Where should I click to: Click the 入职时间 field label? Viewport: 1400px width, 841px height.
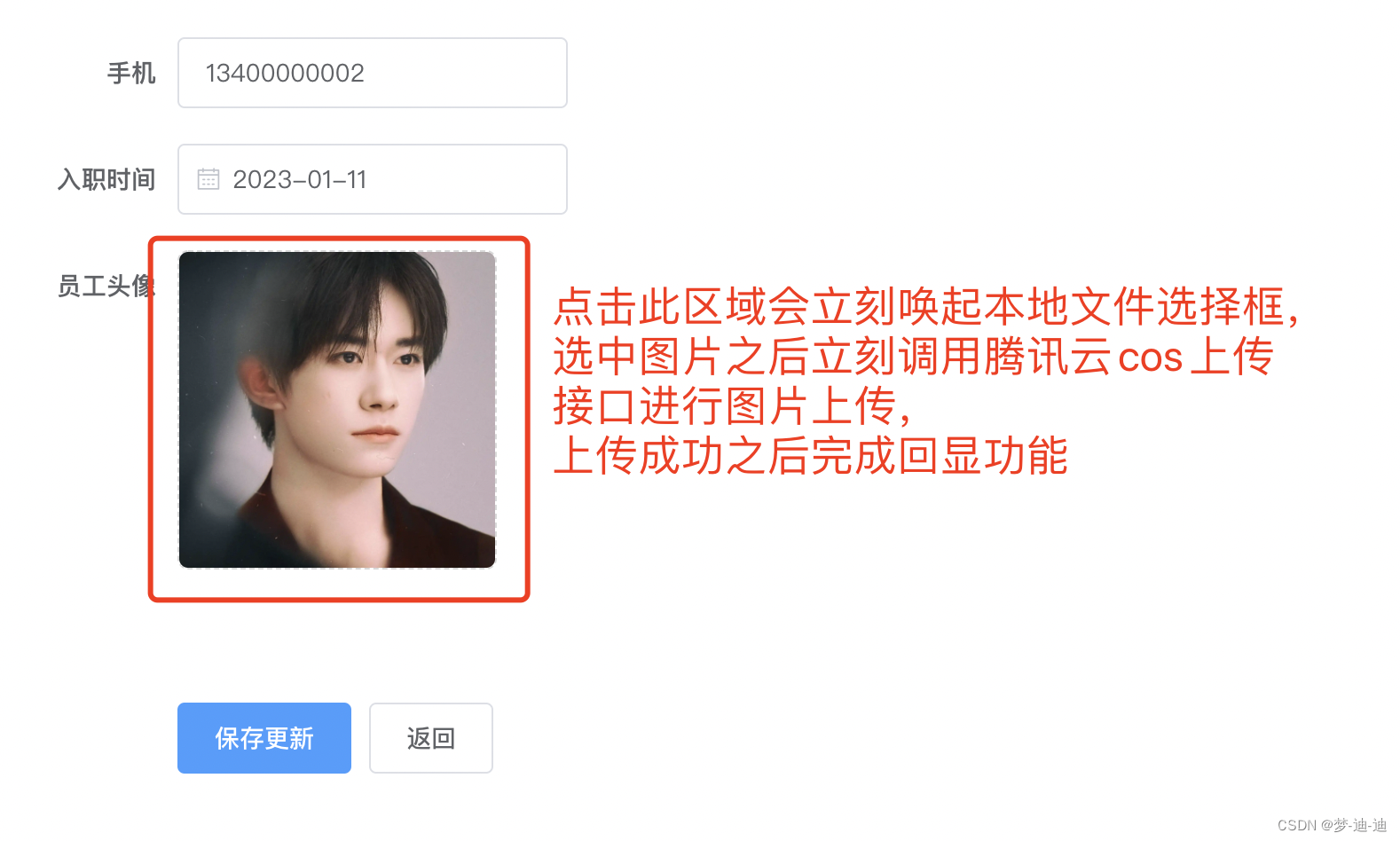[x=106, y=179]
